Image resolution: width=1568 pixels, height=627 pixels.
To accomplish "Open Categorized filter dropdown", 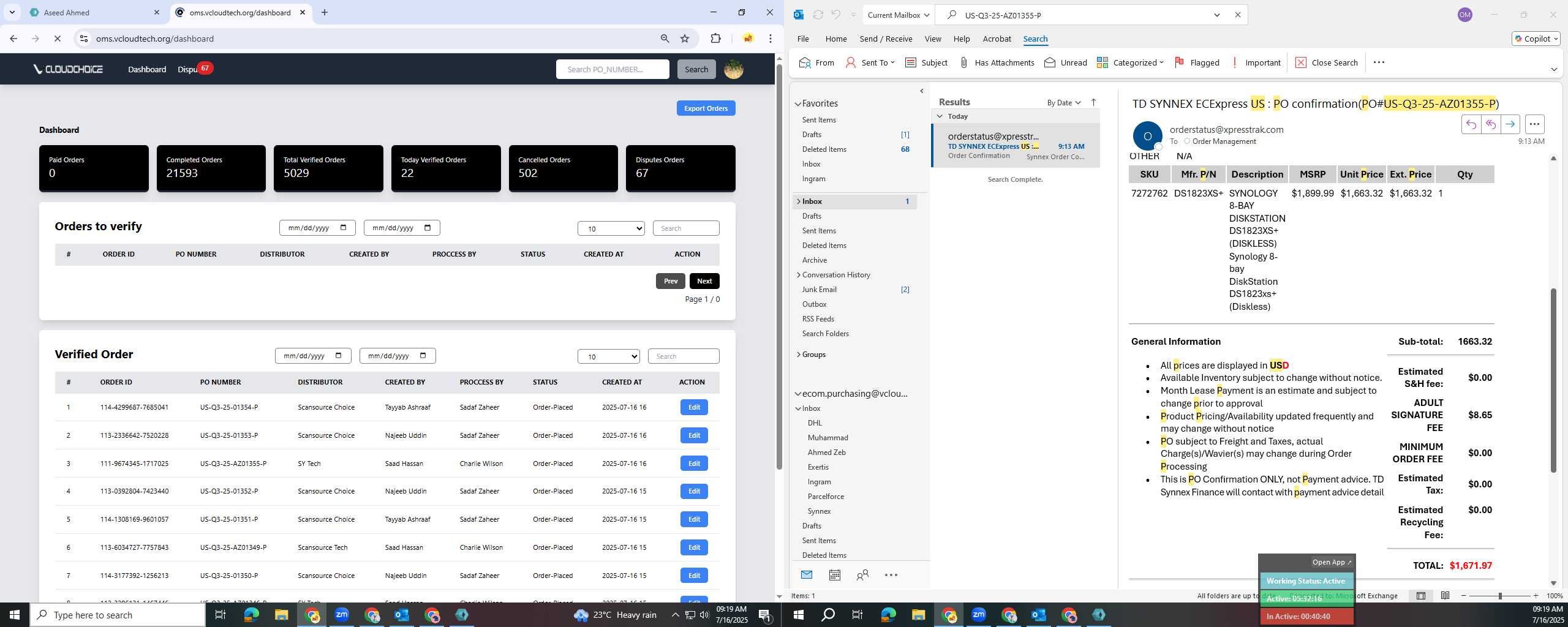I will (1130, 62).
